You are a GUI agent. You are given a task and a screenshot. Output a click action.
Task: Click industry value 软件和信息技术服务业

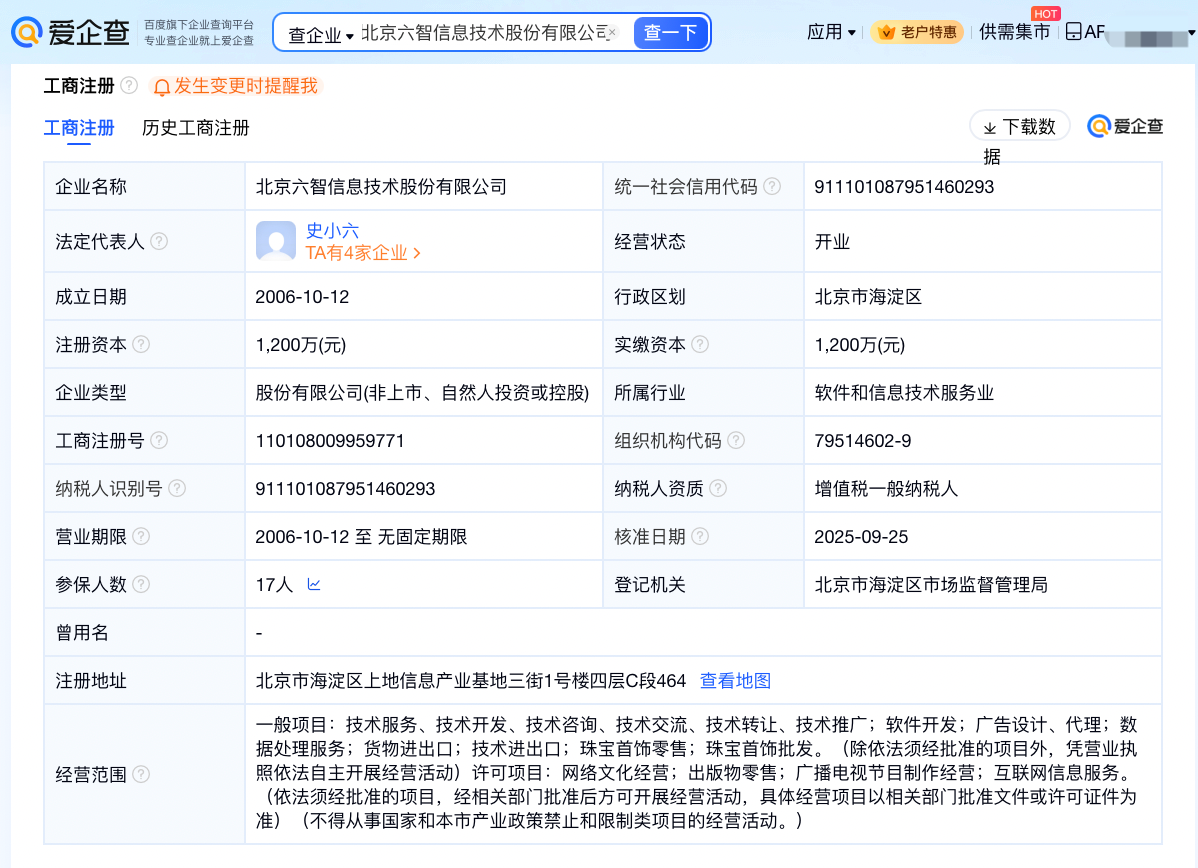pos(904,393)
